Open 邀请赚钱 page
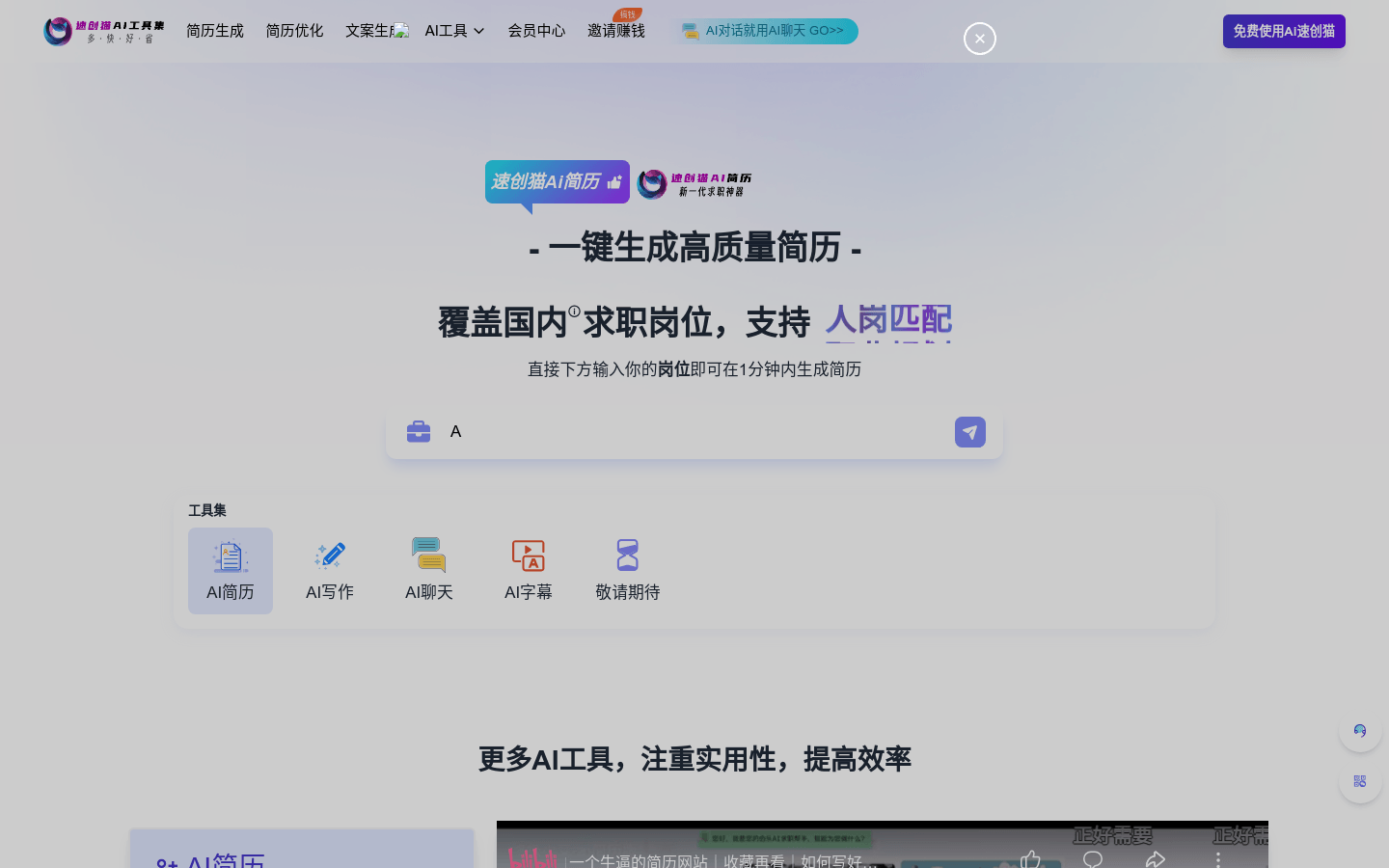This screenshot has height=868, width=1389. tap(615, 31)
